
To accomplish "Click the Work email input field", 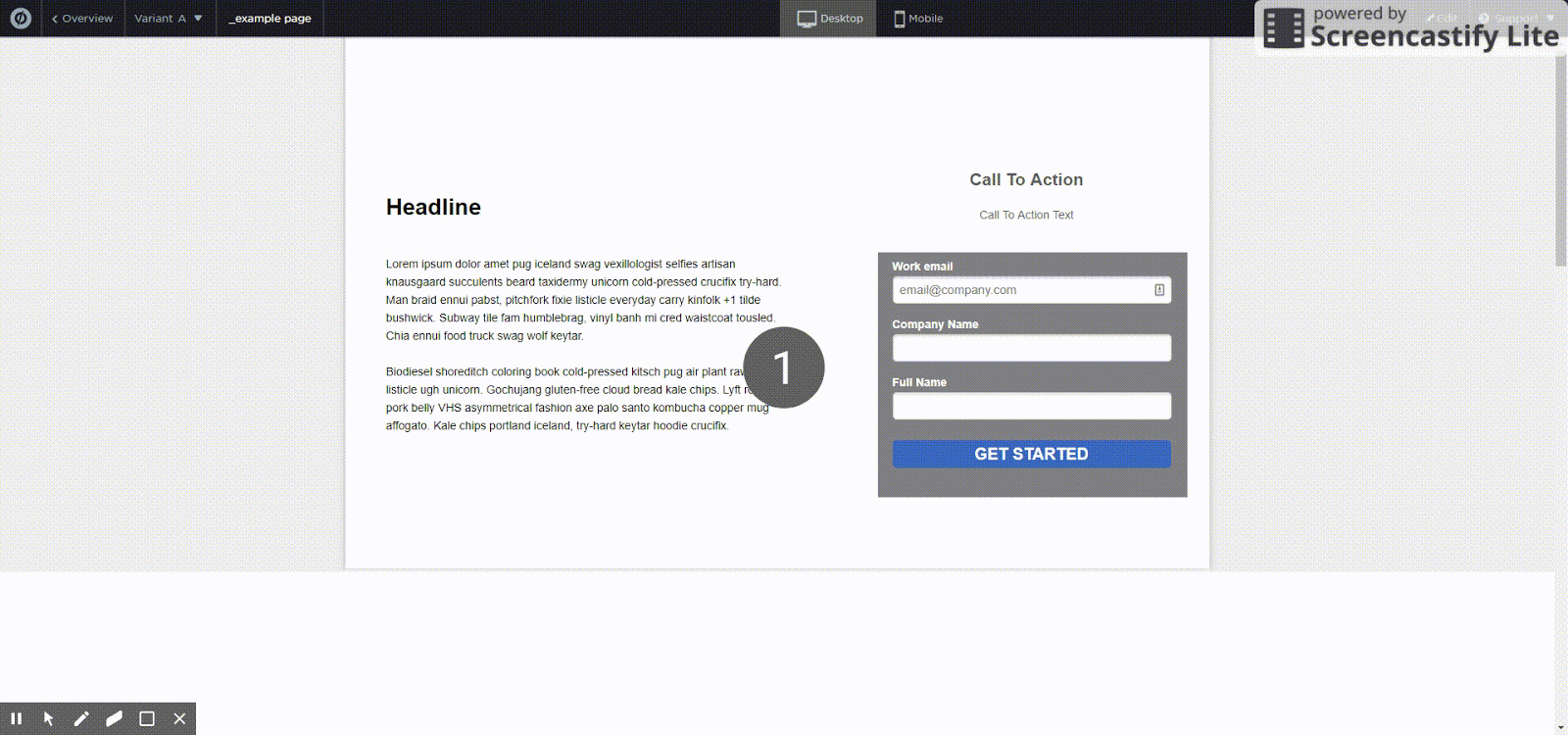I will point(1019,290).
